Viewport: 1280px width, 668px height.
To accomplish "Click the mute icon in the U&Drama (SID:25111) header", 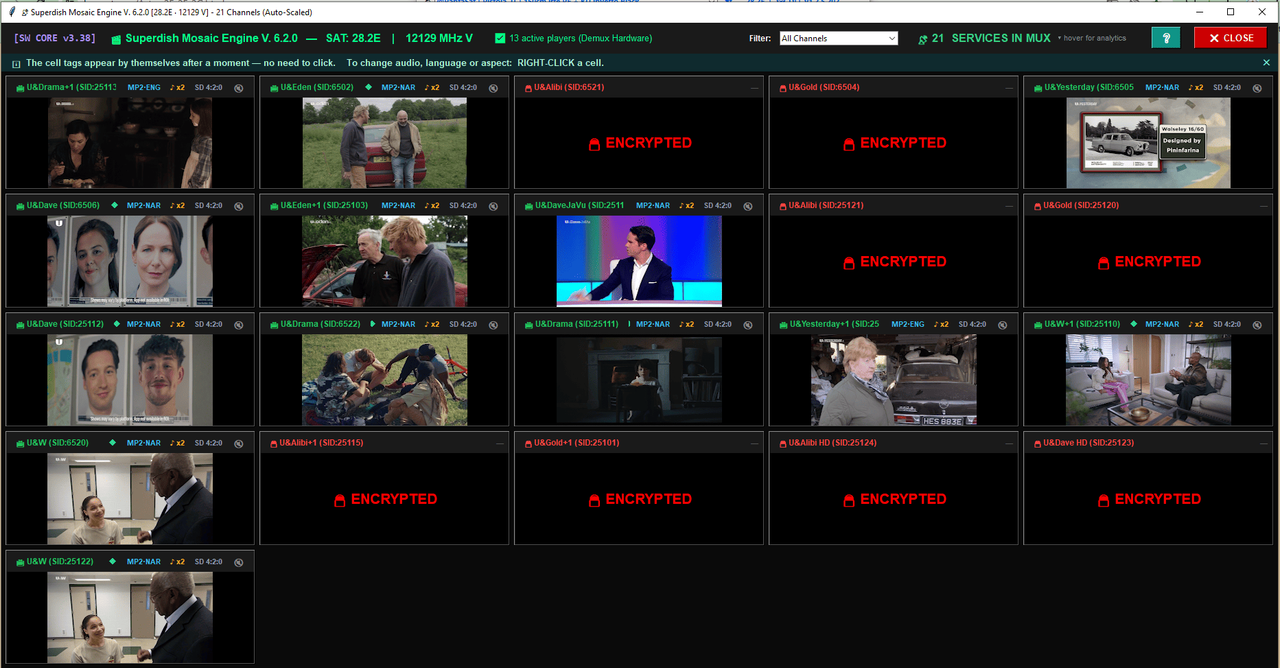I will [748, 325].
